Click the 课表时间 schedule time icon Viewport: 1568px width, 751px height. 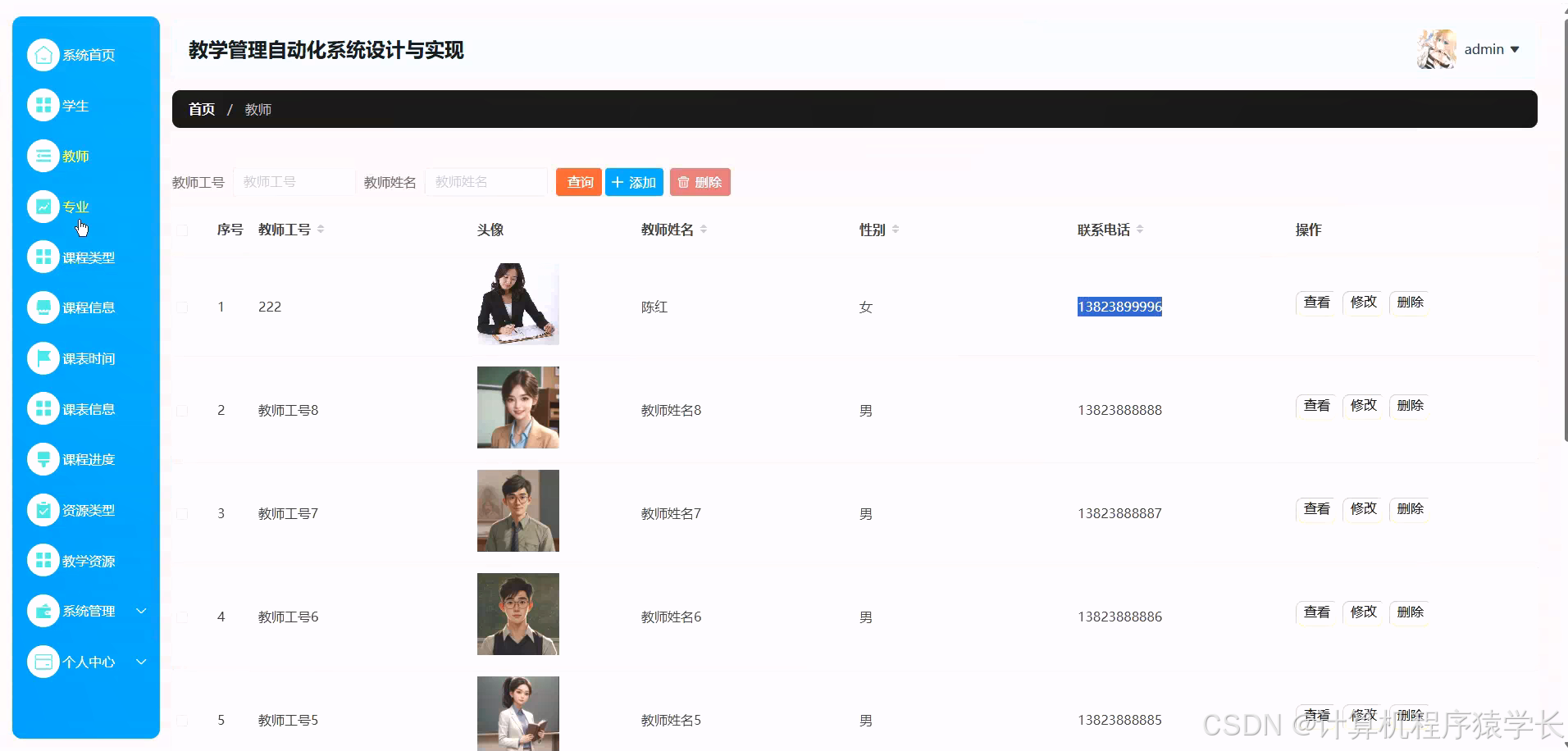coord(44,357)
